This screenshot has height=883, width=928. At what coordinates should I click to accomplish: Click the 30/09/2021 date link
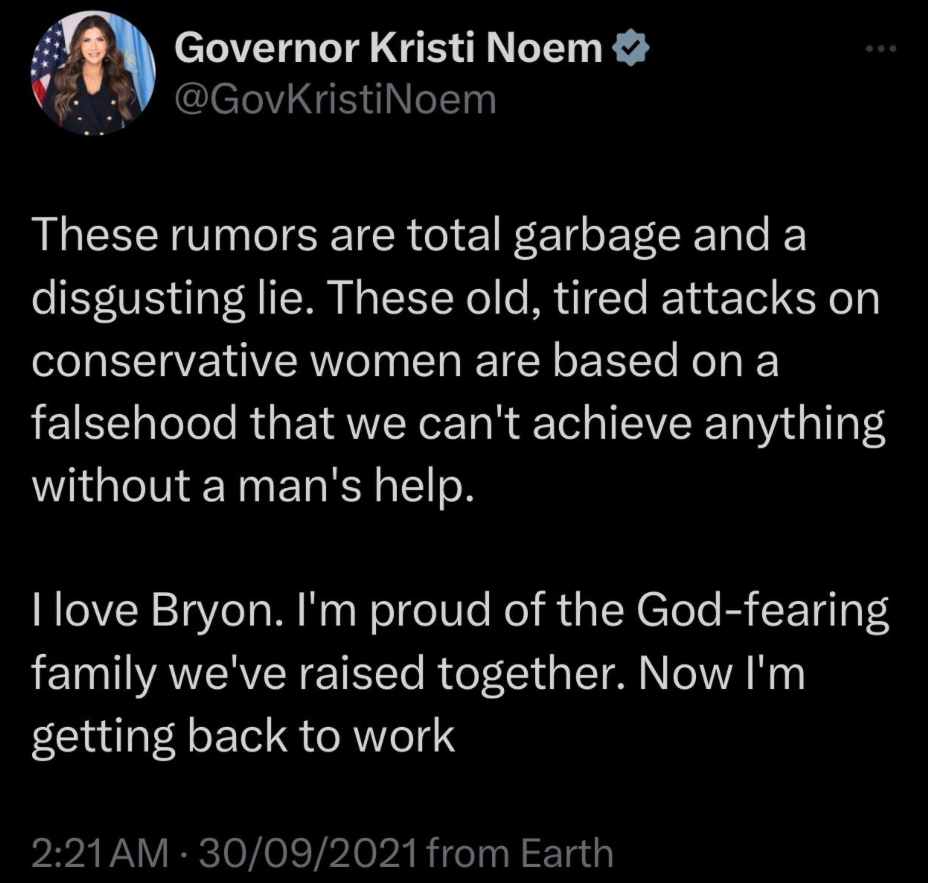click(x=310, y=855)
